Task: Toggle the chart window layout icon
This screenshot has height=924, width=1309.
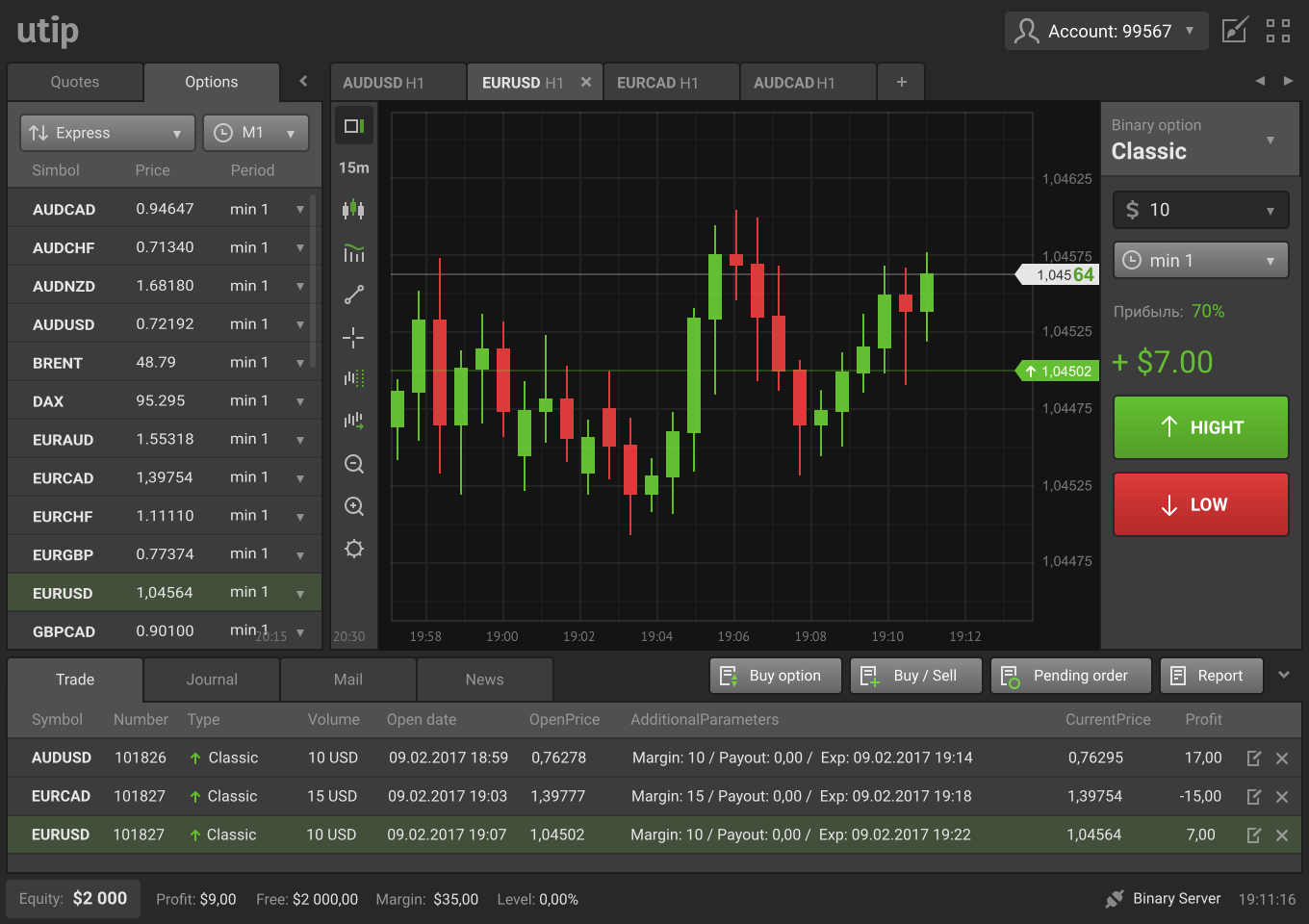Action: [x=353, y=126]
